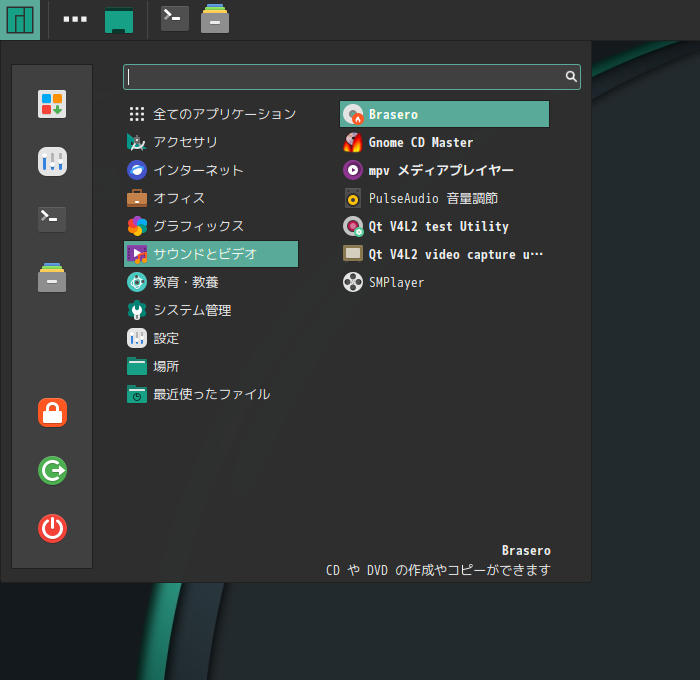This screenshot has height=680, width=700.
Task: Click the mpv purple play icon
Action: coord(353,170)
